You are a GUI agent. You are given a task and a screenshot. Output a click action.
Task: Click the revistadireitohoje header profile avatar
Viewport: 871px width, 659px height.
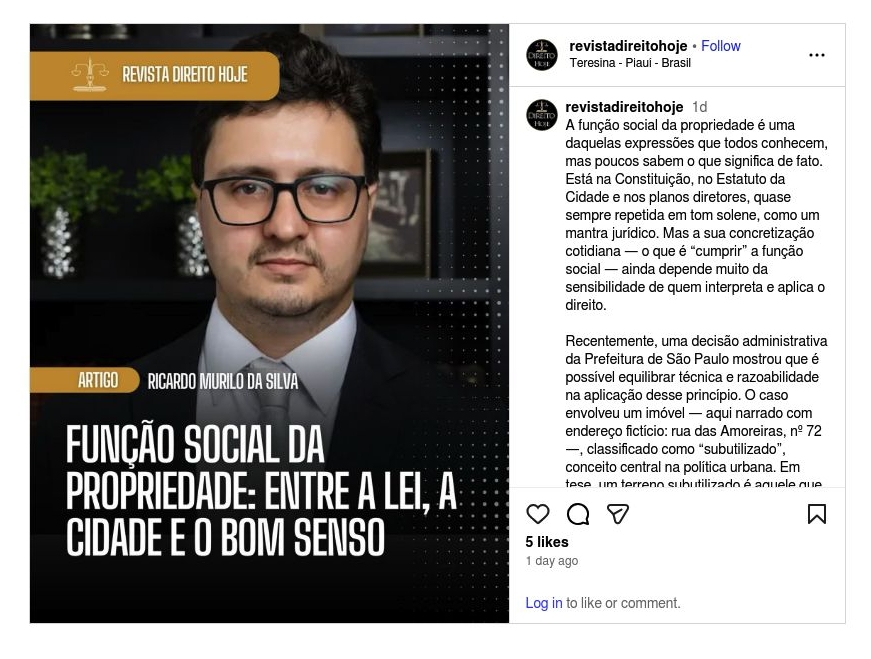(x=542, y=55)
